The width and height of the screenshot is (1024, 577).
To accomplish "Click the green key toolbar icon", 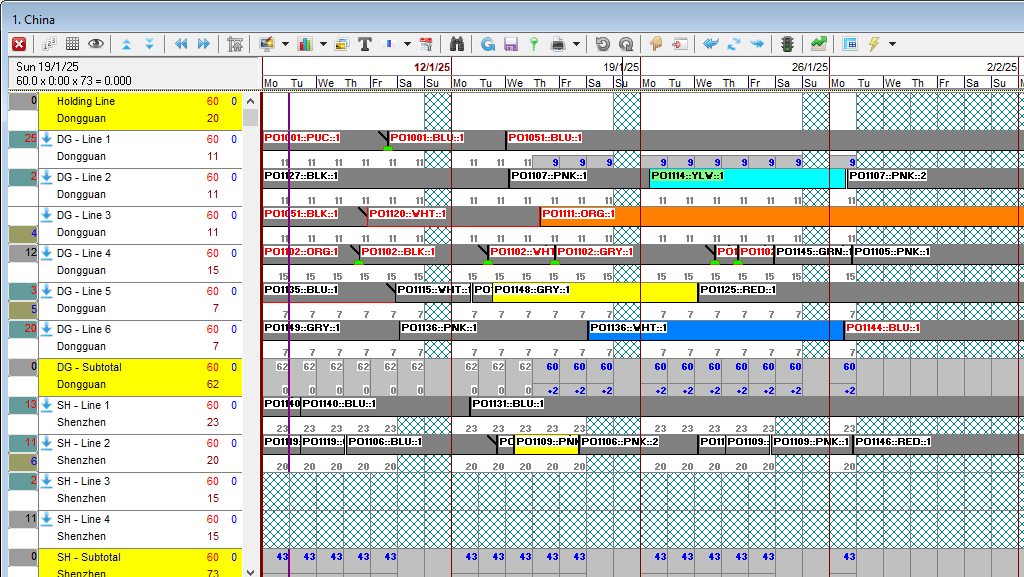I will 534,44.
